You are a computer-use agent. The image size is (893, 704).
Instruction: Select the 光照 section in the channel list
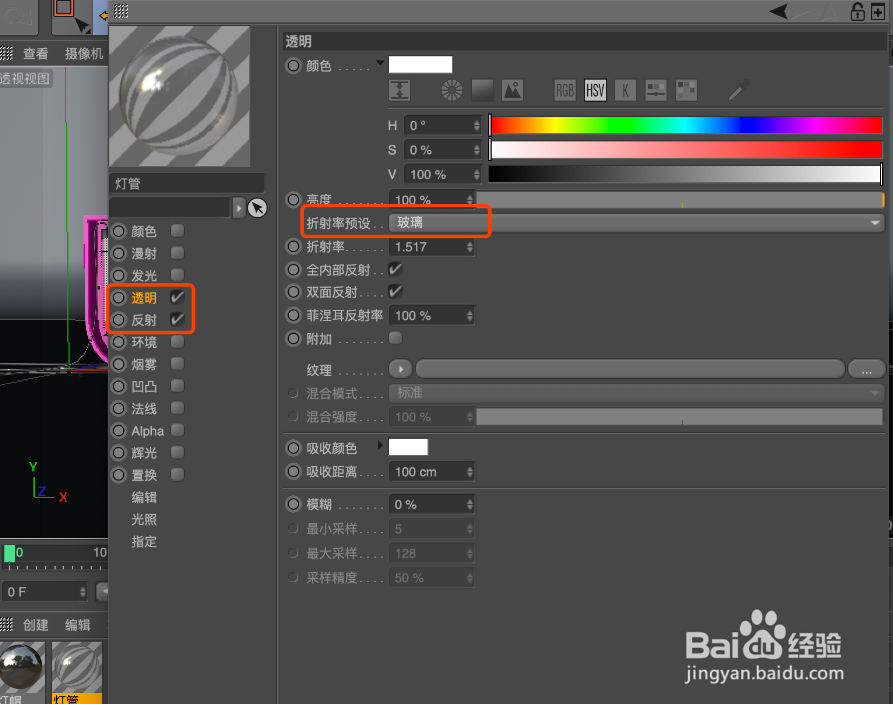[x=146, y=519]
